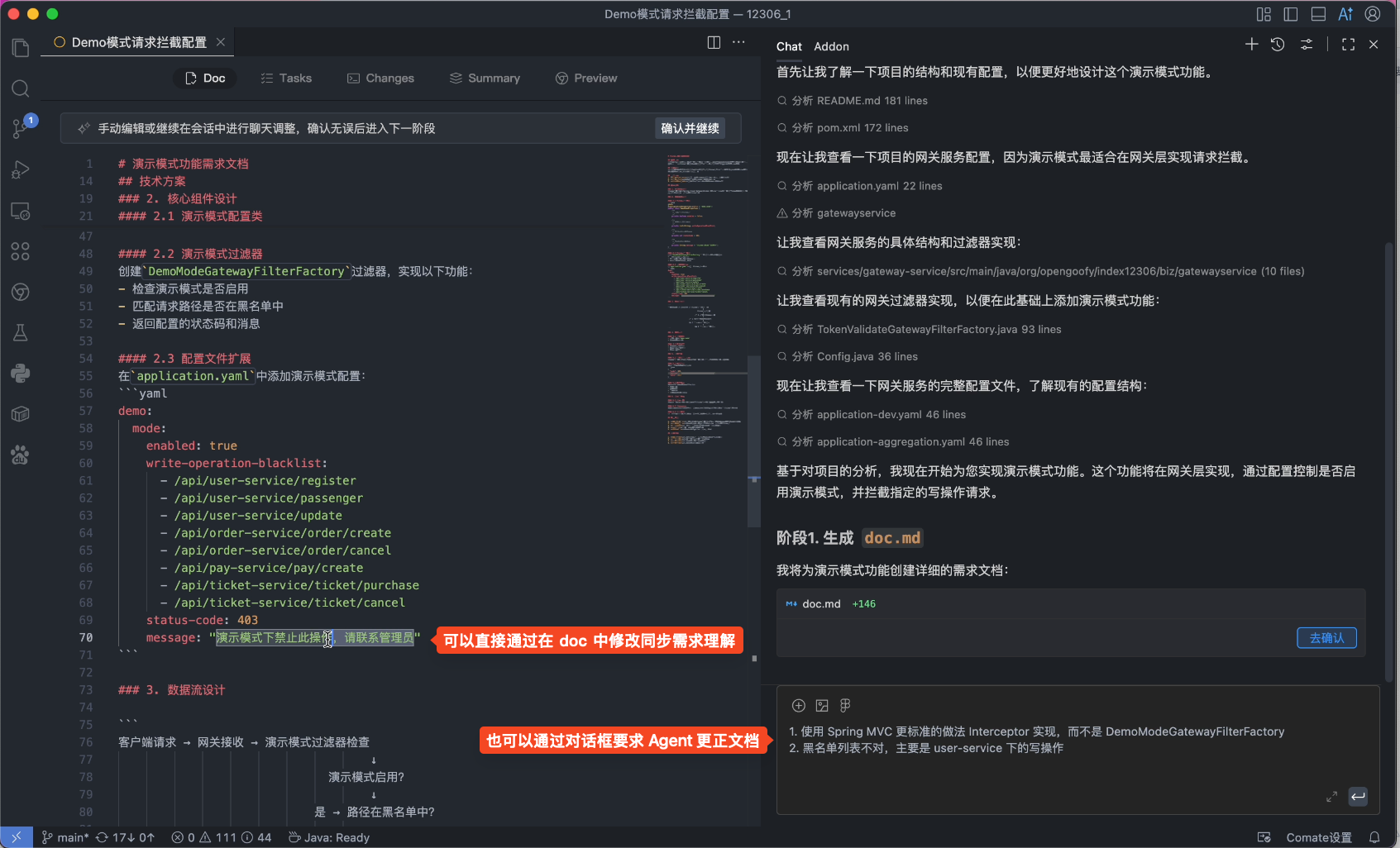Open Run and Debug view icon

(x=21, y=169)
